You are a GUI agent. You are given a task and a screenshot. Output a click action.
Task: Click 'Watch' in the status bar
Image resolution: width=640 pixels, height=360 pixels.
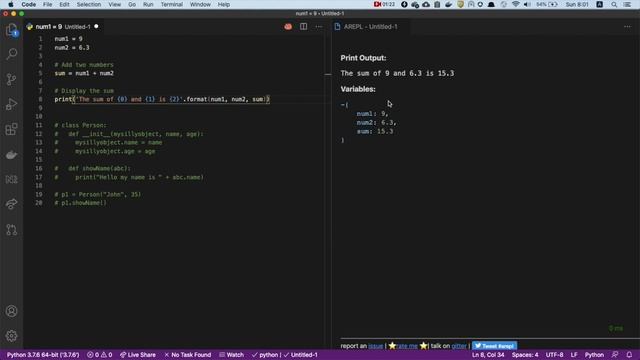[x=231, y=355]
